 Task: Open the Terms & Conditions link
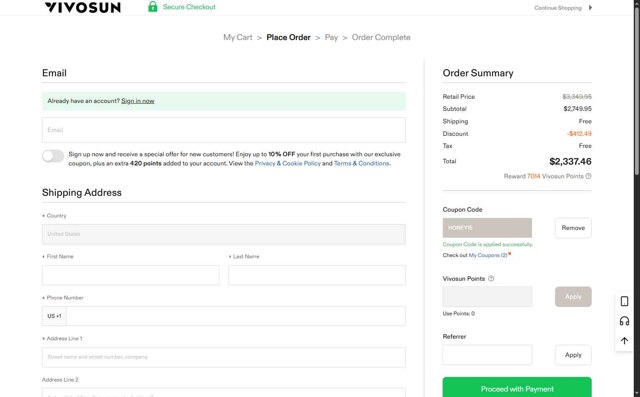click(x=362, y=163)
